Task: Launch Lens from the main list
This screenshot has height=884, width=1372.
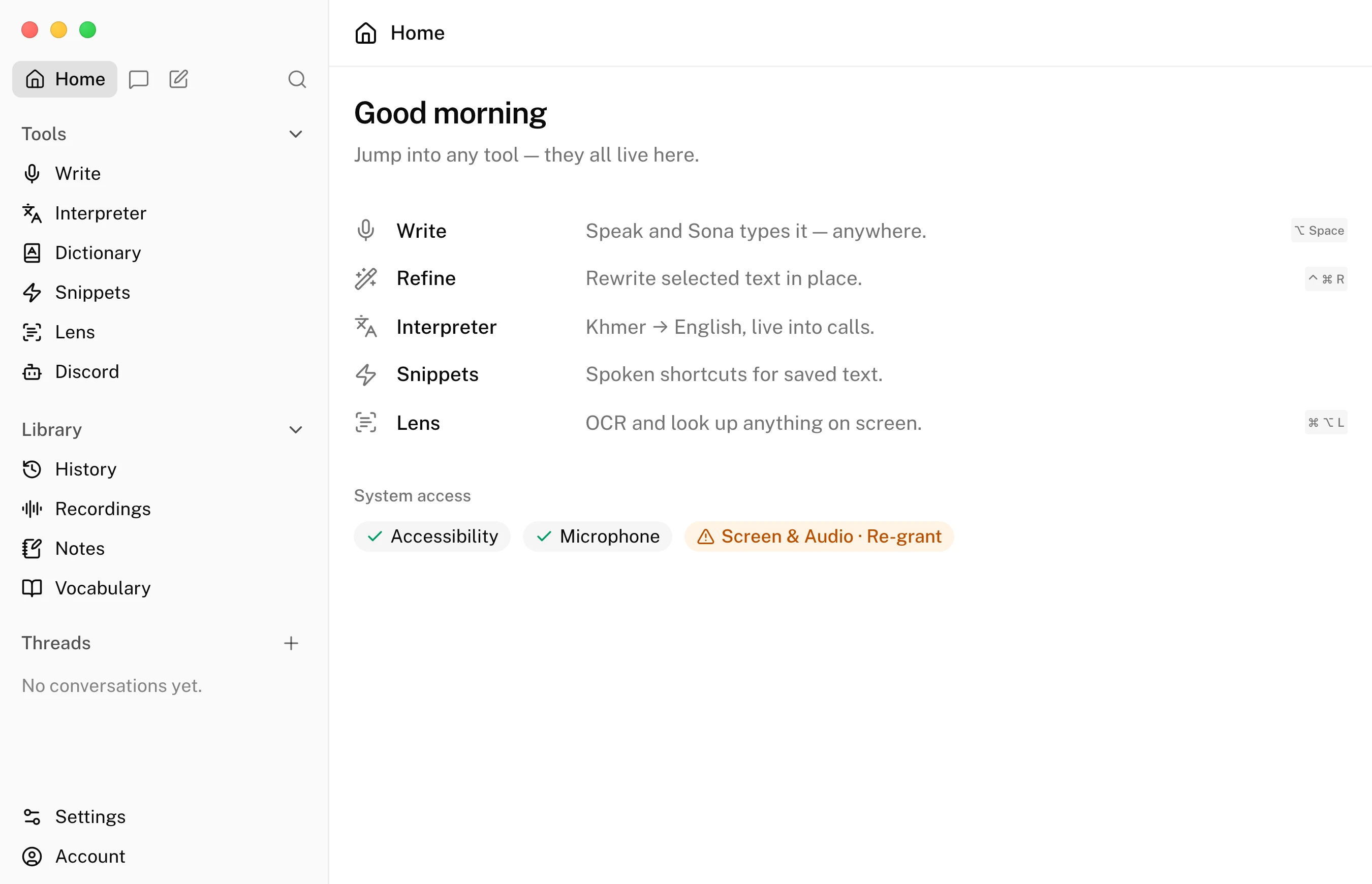Action: coord(850,423)
